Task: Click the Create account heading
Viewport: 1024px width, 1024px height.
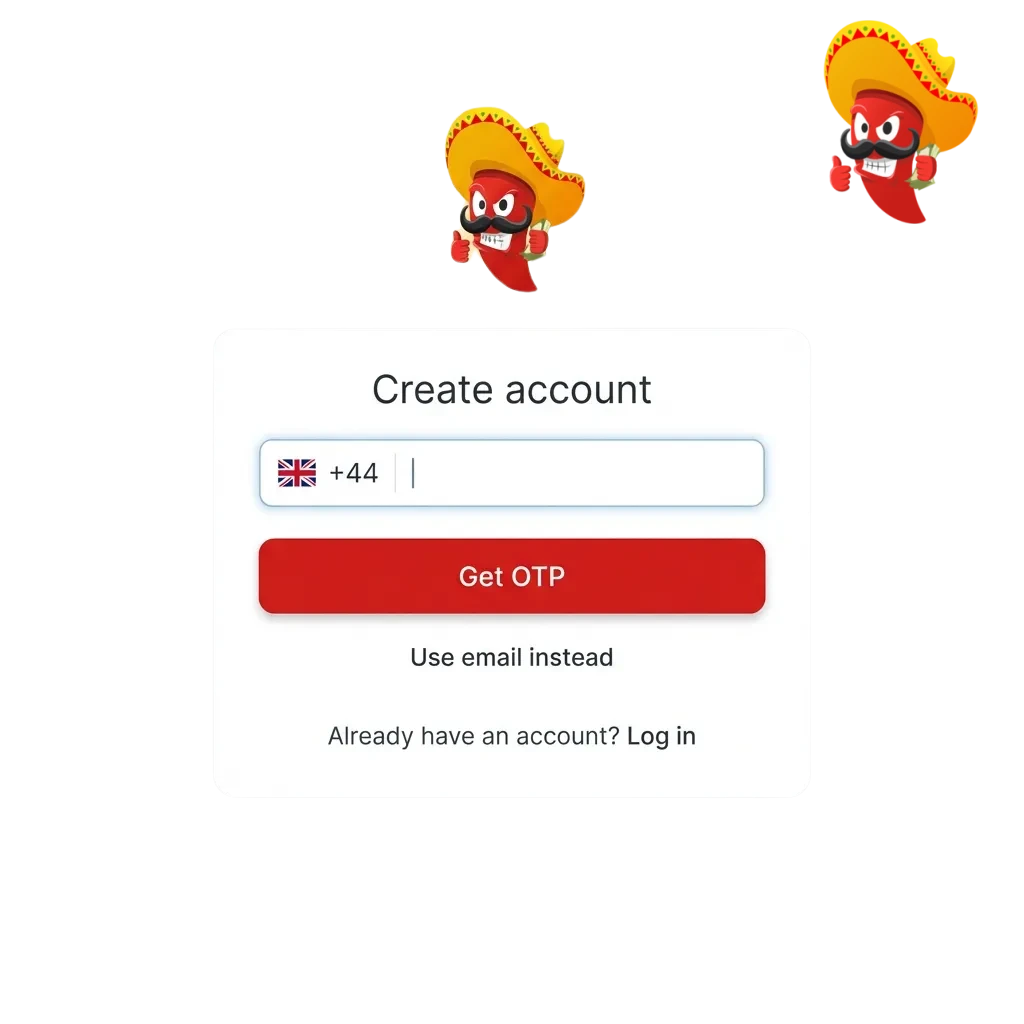Action: (511, 390)
